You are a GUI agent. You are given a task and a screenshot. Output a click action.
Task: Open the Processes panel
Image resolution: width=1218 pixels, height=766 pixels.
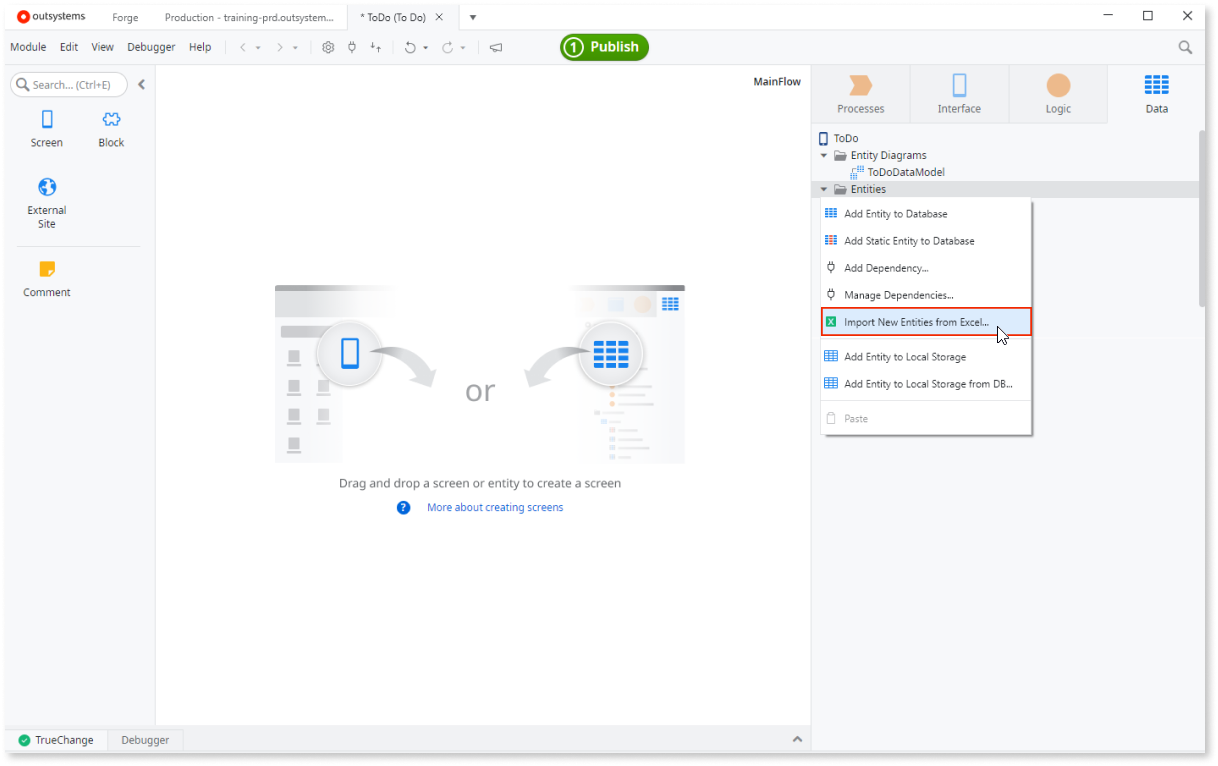(859, 93)
